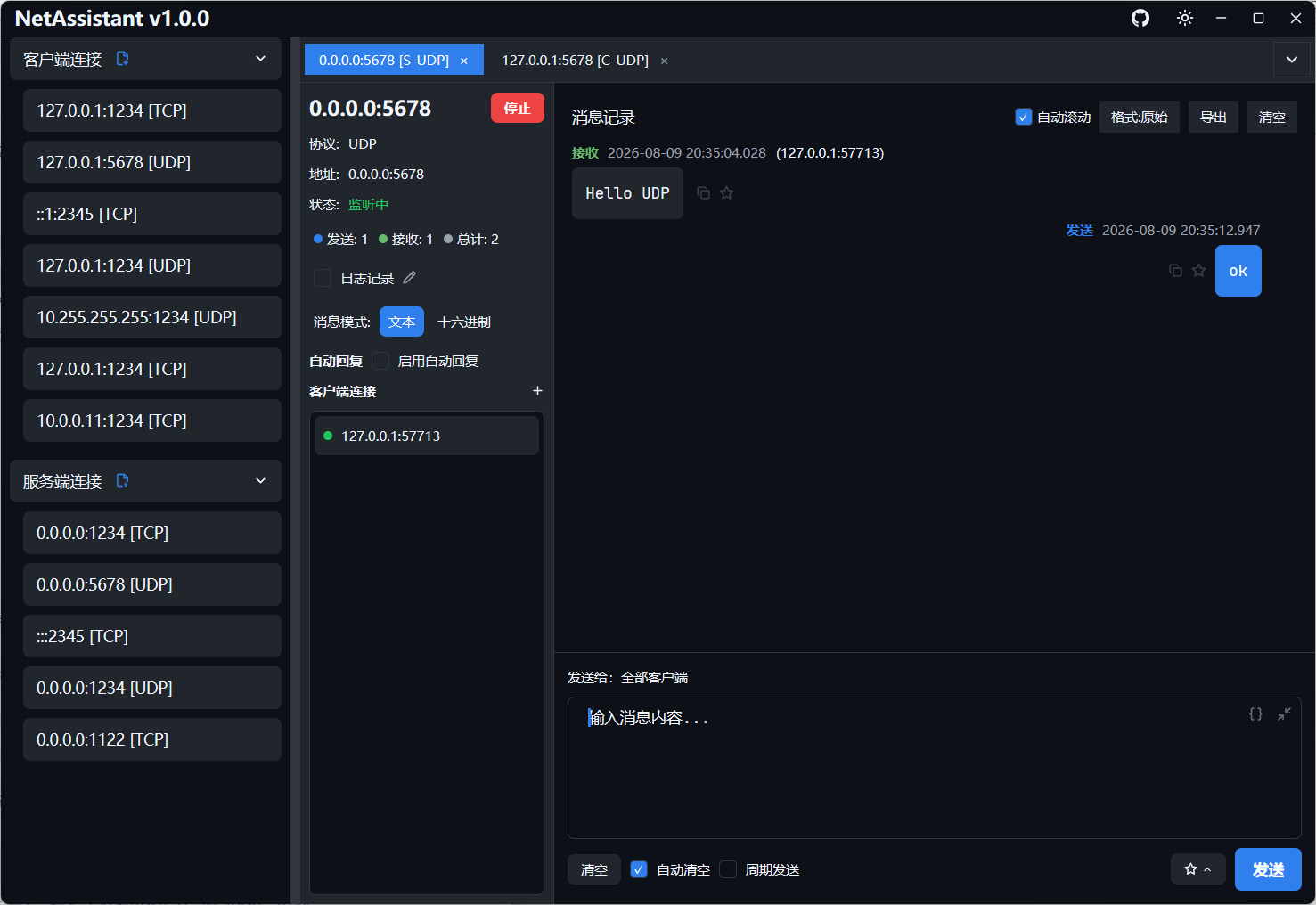The height and width of the screenshot is (905, 1316).
Task: Open client 10.0.0.11:1234 [TCP]
Action: pyautogui.click(x=152, y=420)
